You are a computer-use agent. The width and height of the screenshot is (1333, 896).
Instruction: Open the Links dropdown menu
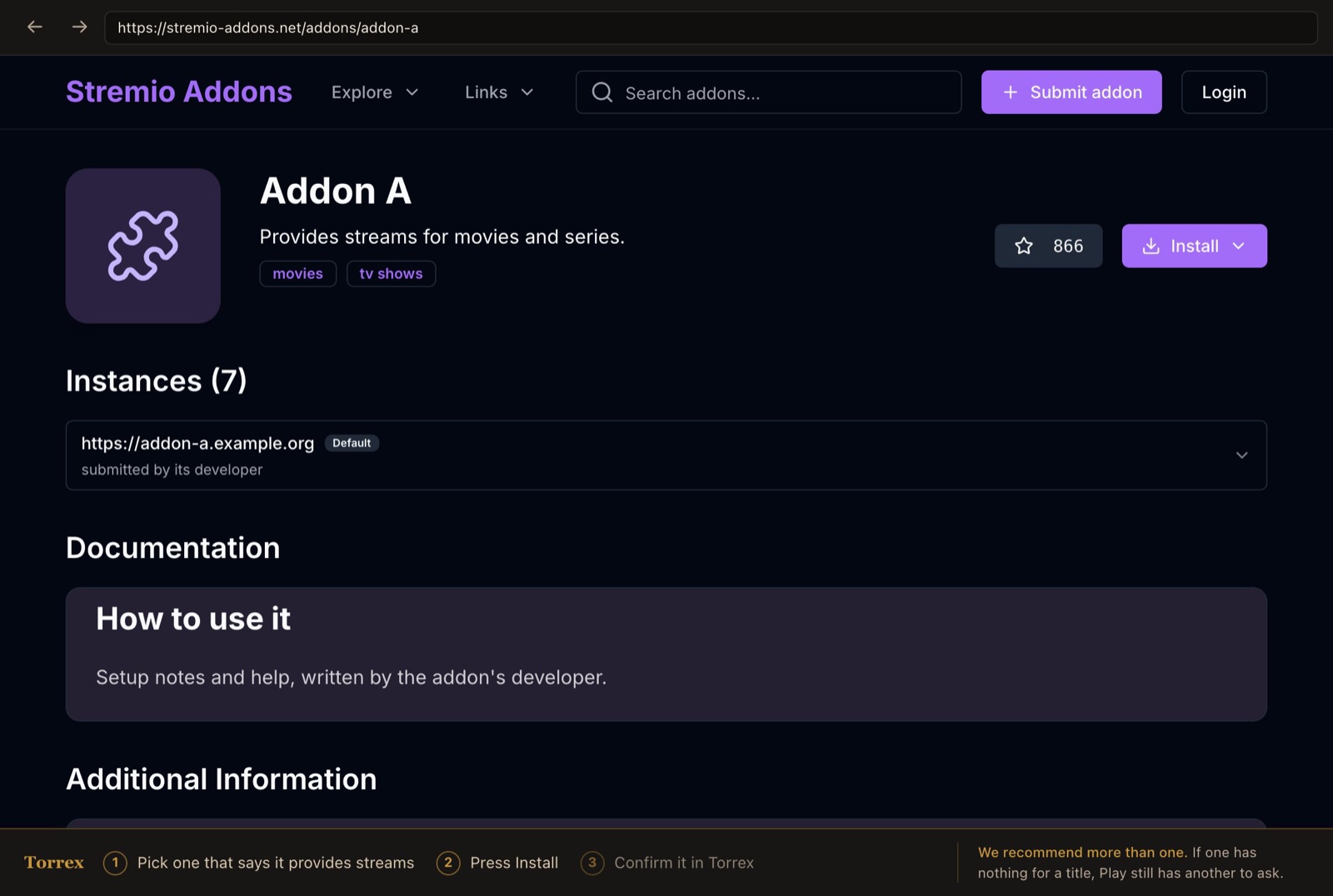(499, 92)
